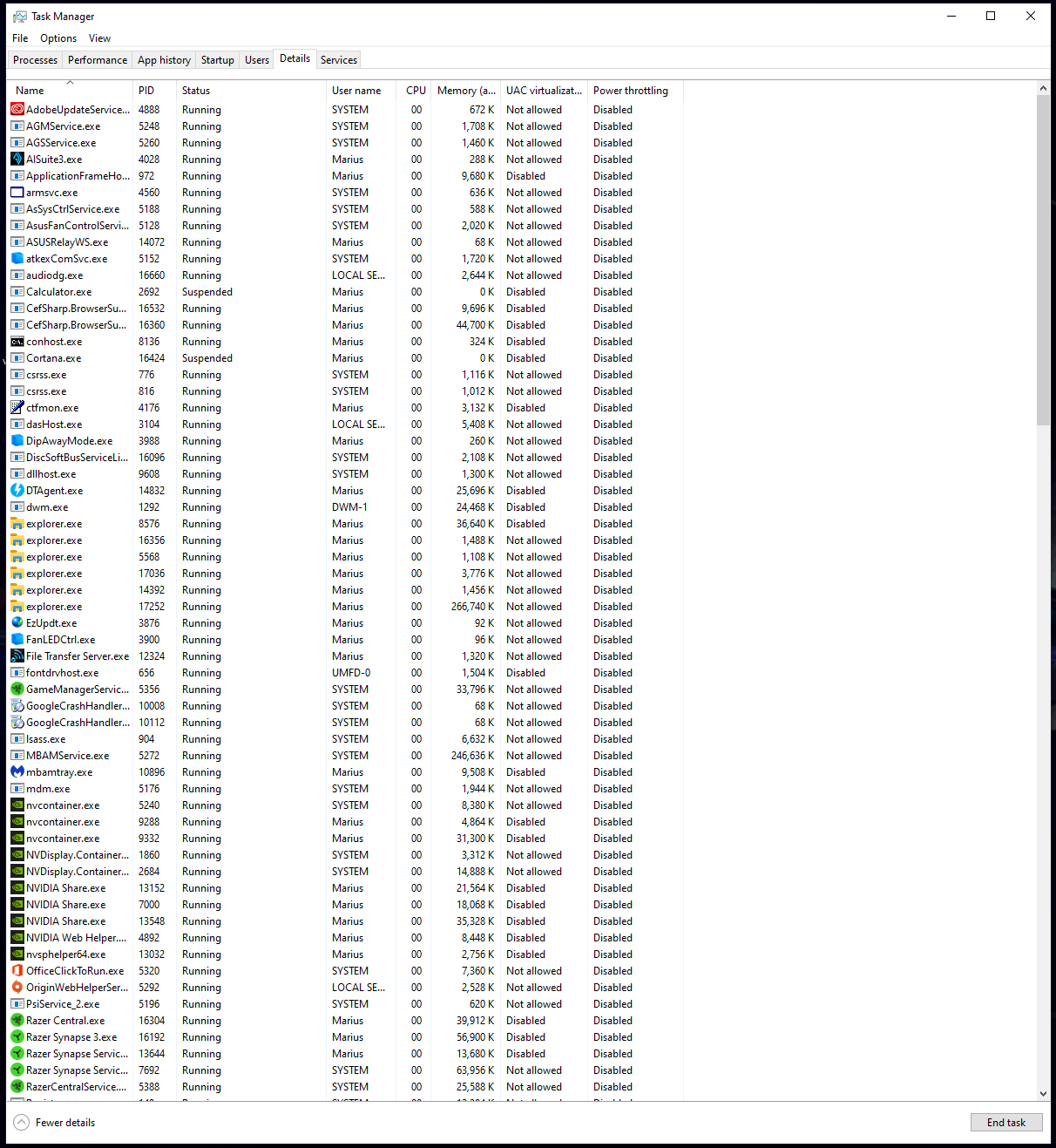Select the ASUSRelayWS.exe process row
1056x1148 pixels.
[x=346, y=242]
